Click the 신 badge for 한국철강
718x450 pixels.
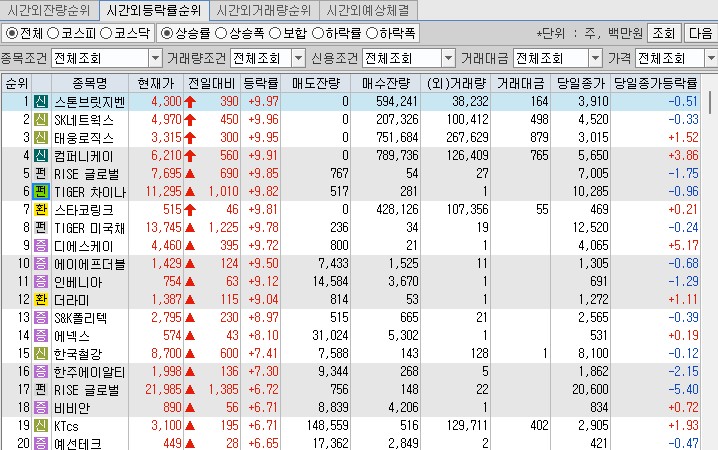click(41, 353)
